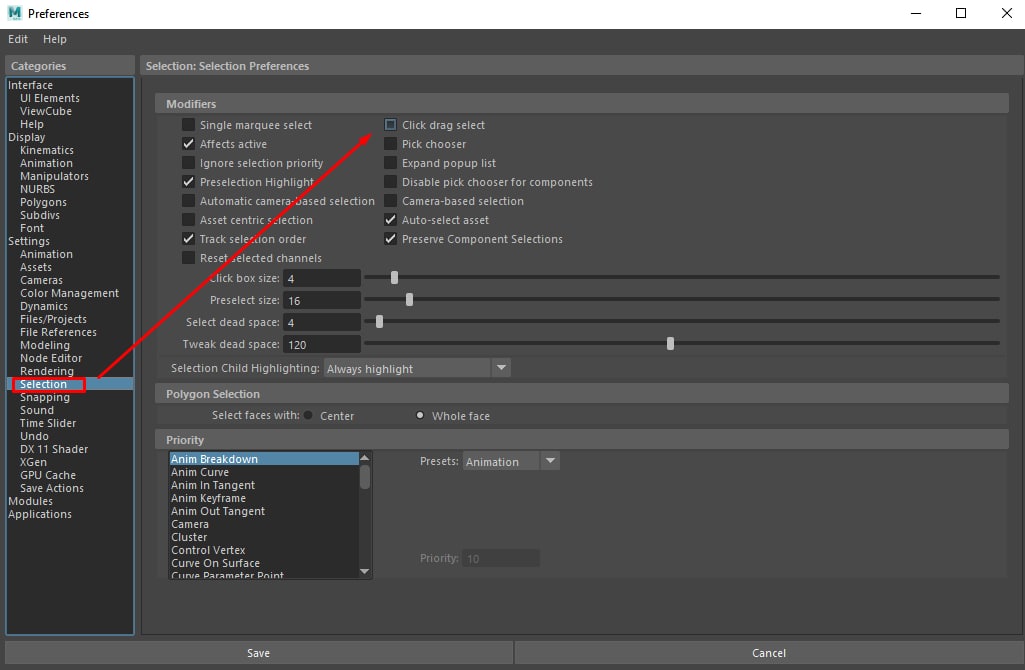1025x670 pixels.
Task: Enable Click drag select checkbox
Action: pyautogui.click(x=390, y=125)
